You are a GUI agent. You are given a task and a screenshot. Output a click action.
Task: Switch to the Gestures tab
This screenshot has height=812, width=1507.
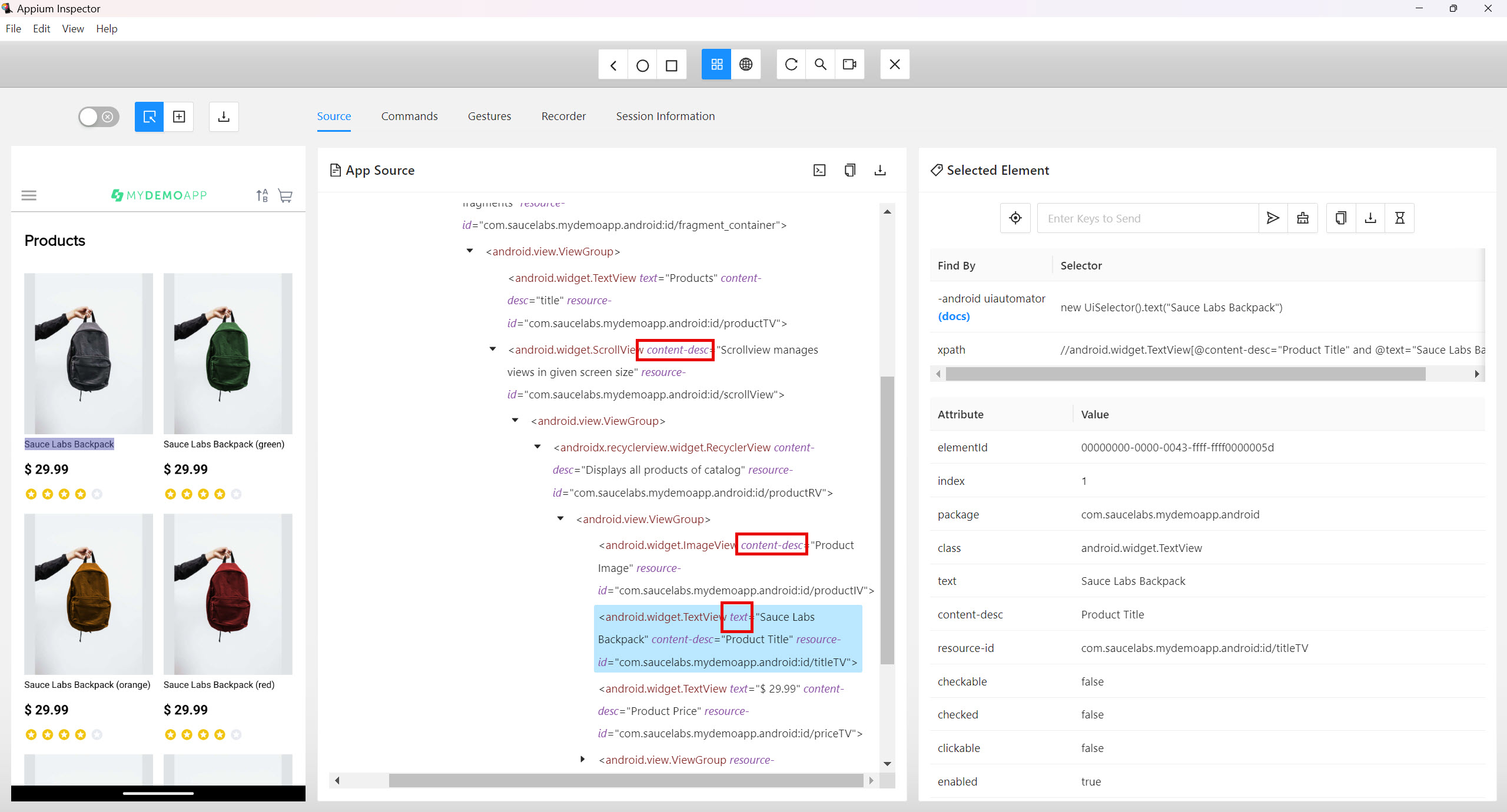(x=489, y=116)
